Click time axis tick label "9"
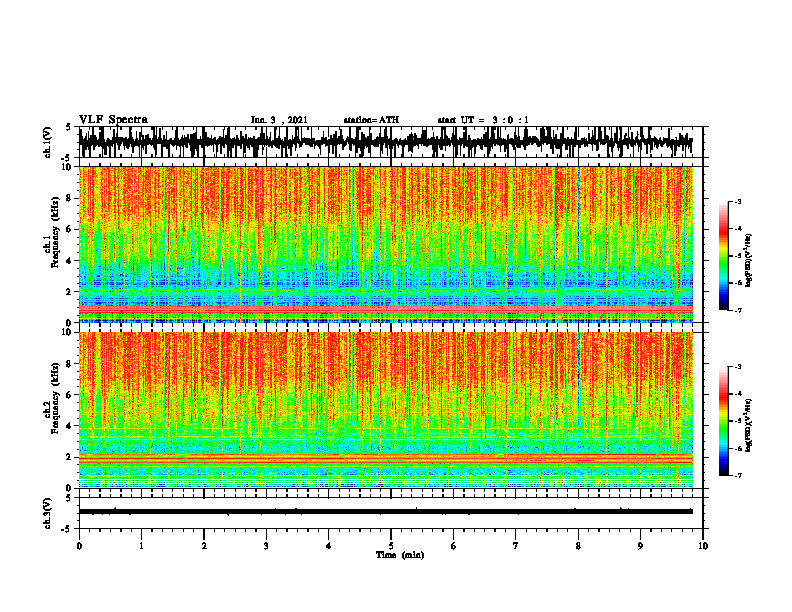 point(640,546)
